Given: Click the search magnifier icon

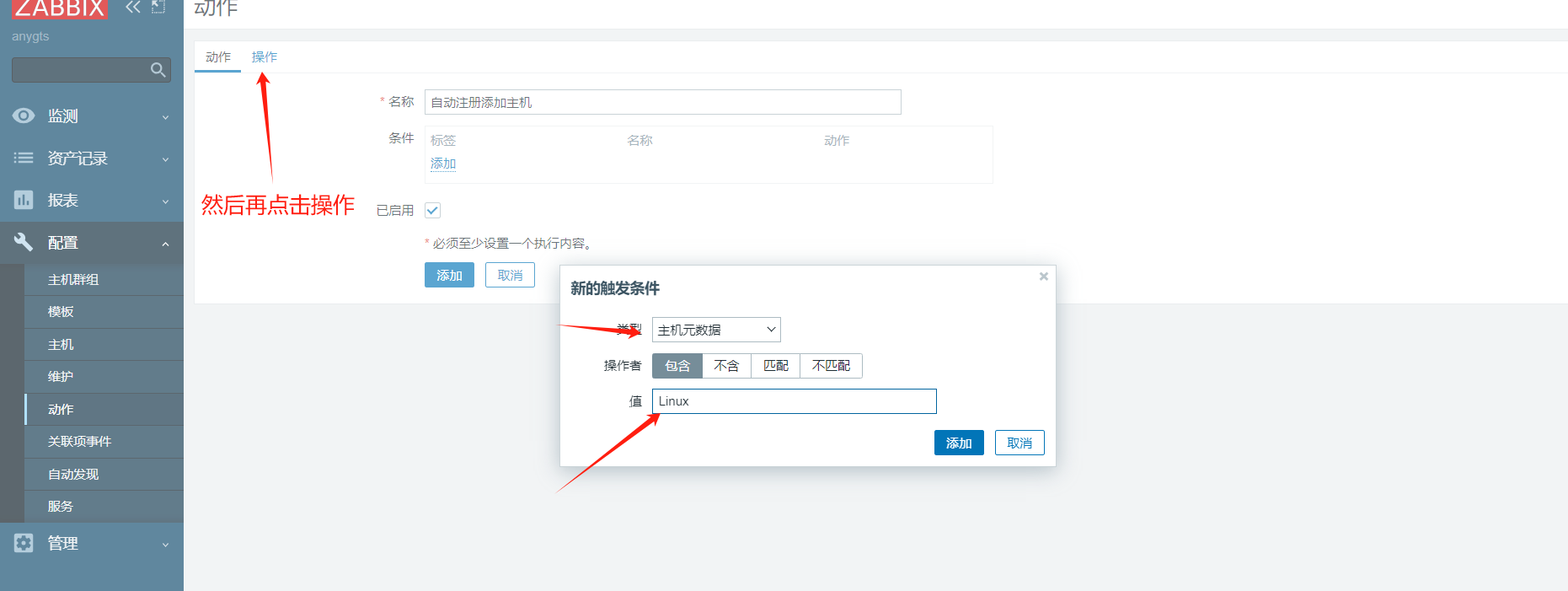Looking at the screenshot, I should tap(158, 70).
